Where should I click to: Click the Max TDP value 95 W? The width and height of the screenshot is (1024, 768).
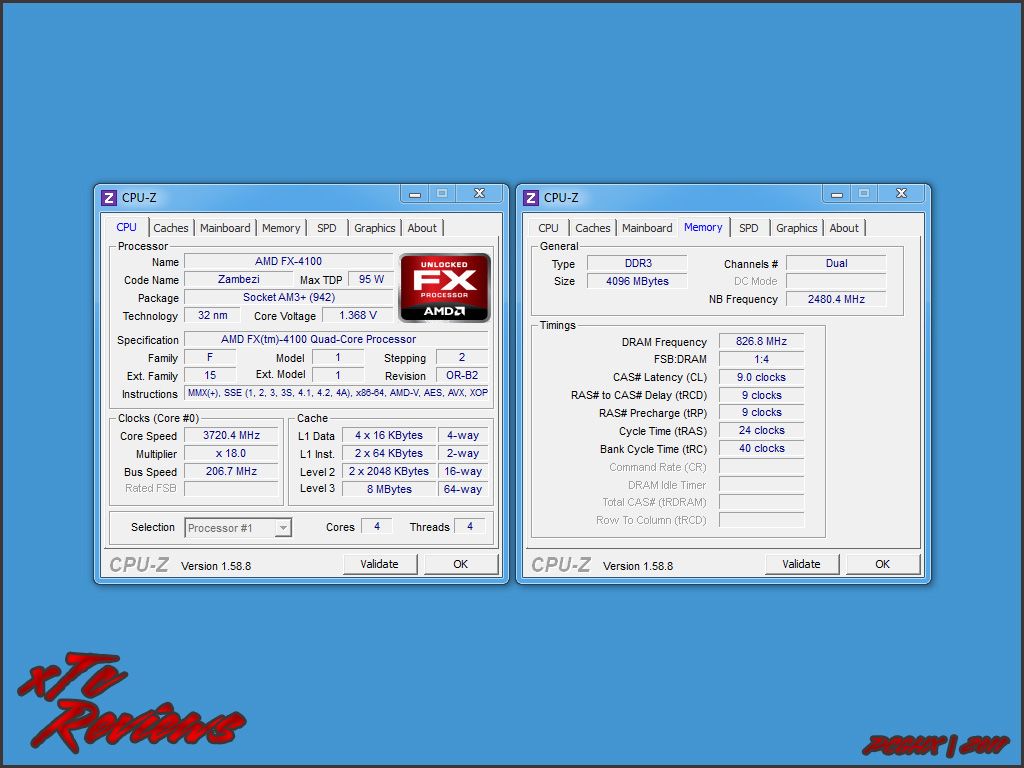pos(372,280)
